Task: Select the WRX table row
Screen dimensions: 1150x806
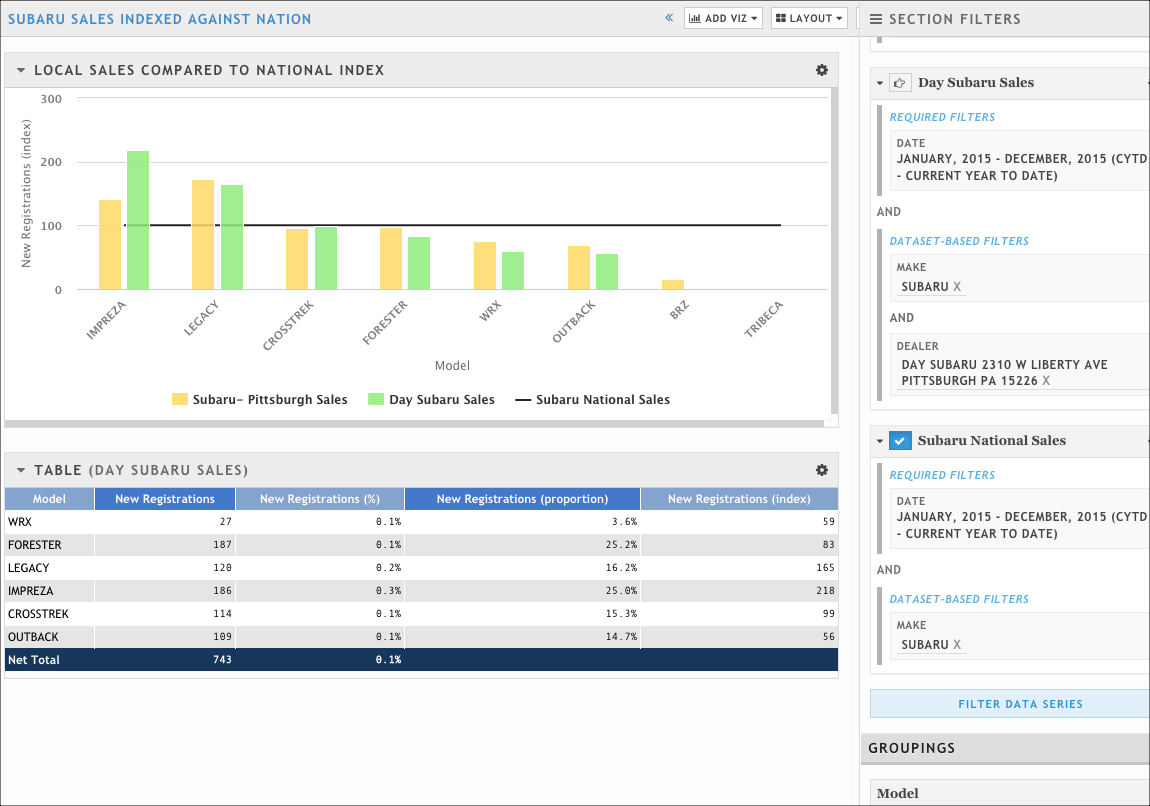Action: pos(421,521)
